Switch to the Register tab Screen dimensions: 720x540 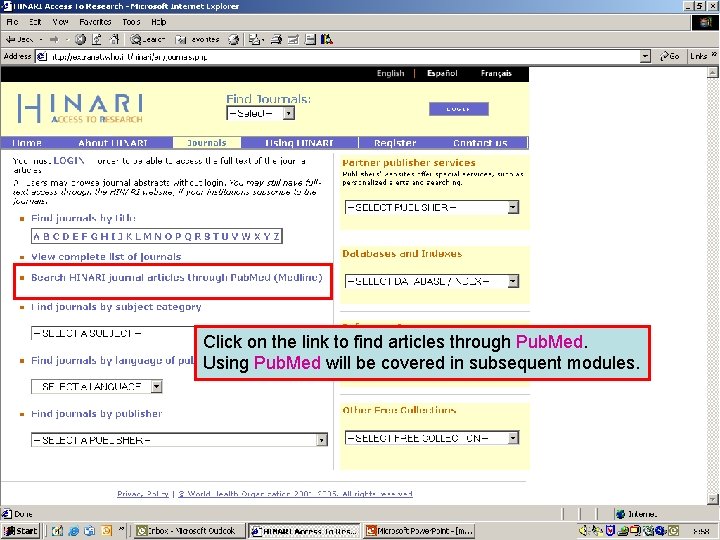pyautogui.click(x=395, y=143)
